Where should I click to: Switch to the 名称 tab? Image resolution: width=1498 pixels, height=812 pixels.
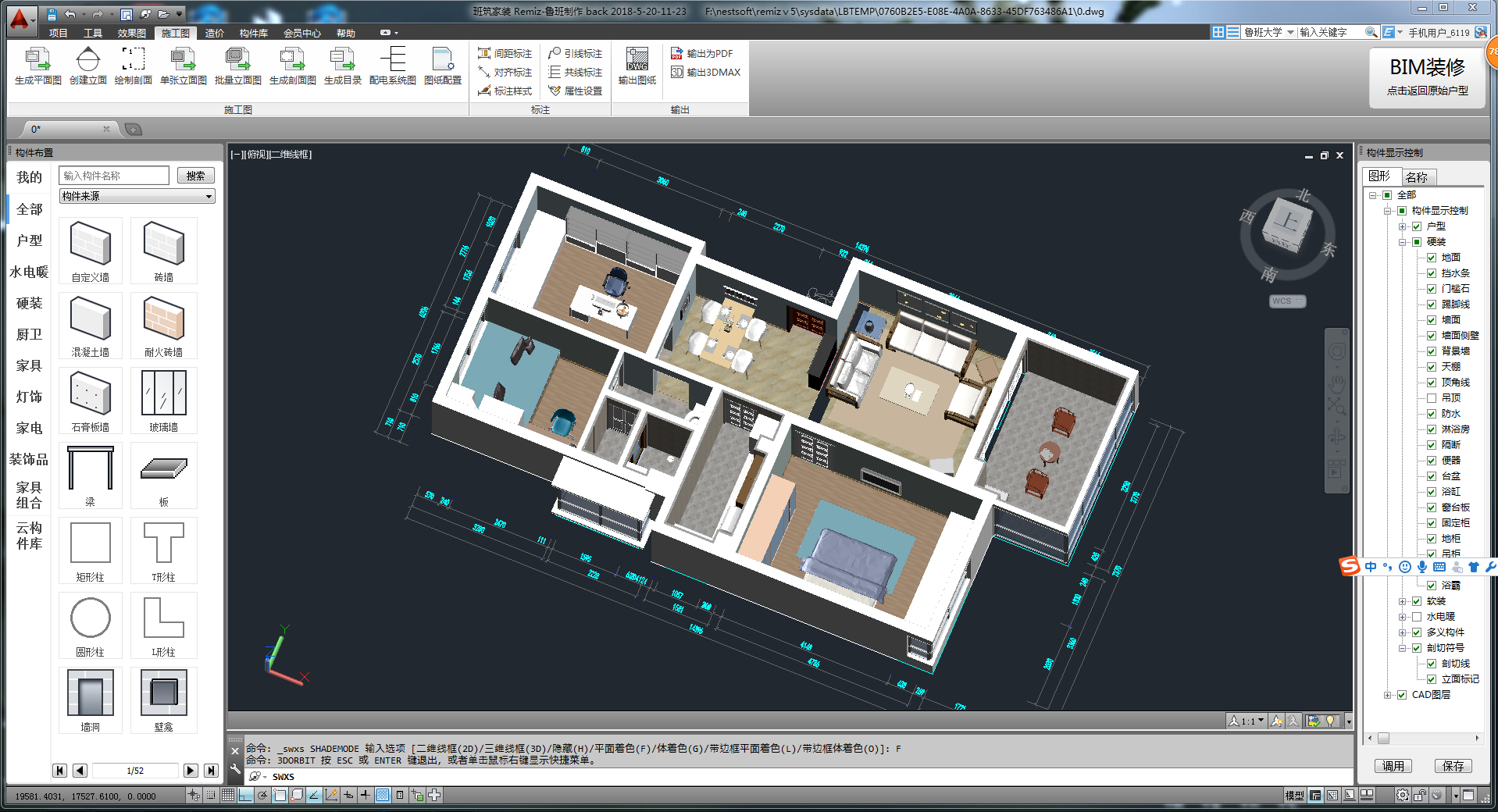tap(1418, 177)
